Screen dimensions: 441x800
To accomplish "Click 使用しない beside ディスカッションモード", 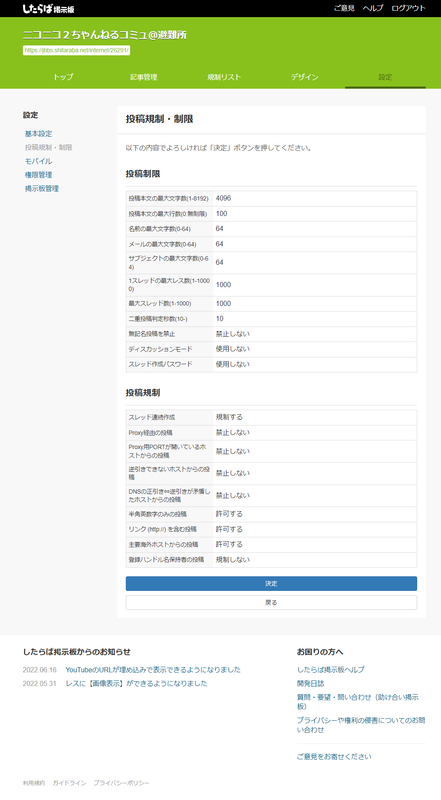I will pos(233,349).
